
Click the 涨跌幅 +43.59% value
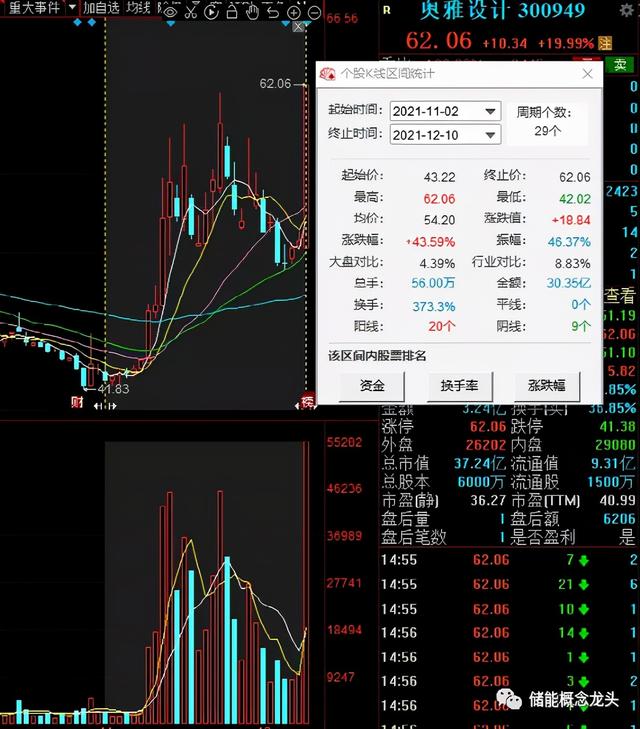click(x=430, y=242)
